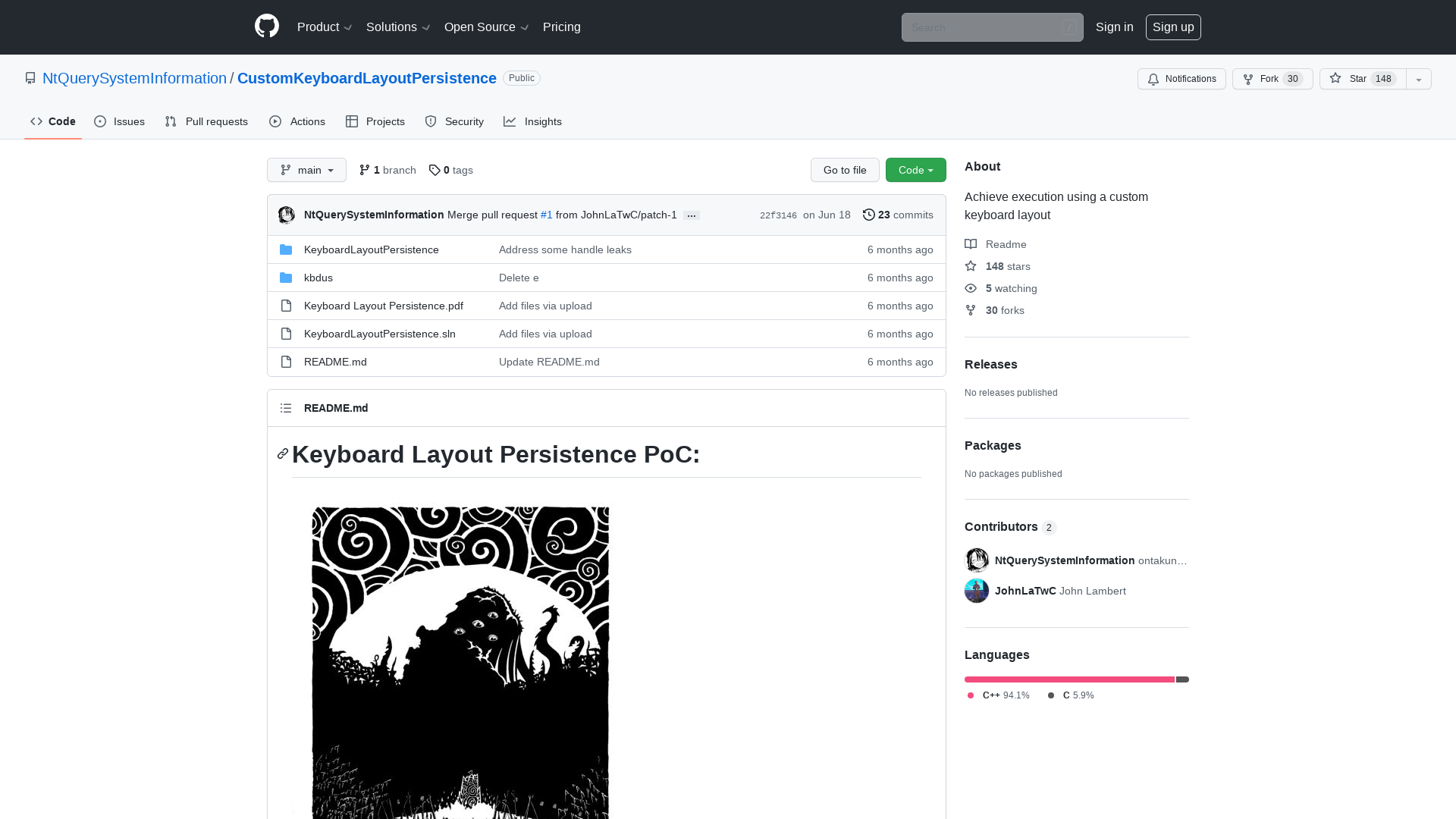Click the C++ language bar segment
Screen dimensions: 1456x819
(1069, 679)
